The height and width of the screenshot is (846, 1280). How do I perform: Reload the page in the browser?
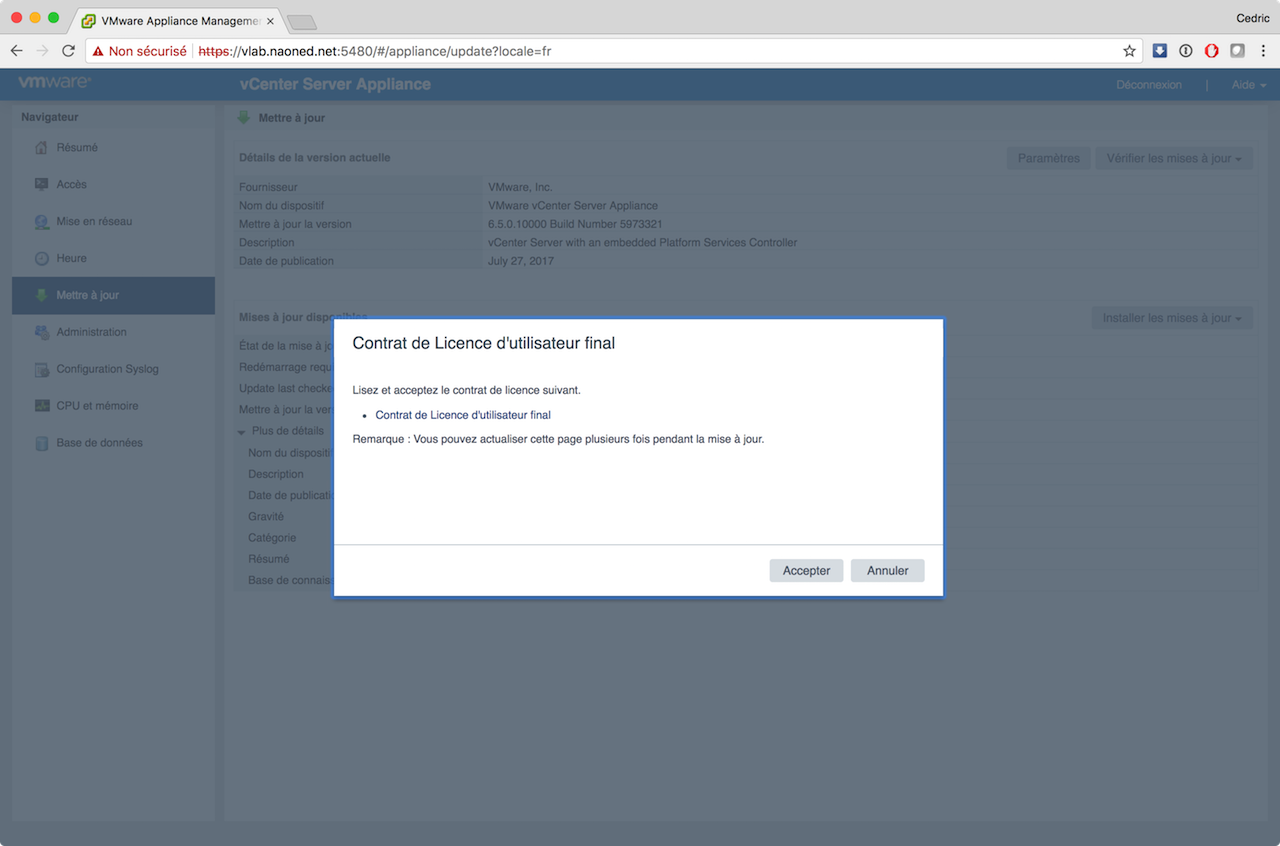pos(68,51)
